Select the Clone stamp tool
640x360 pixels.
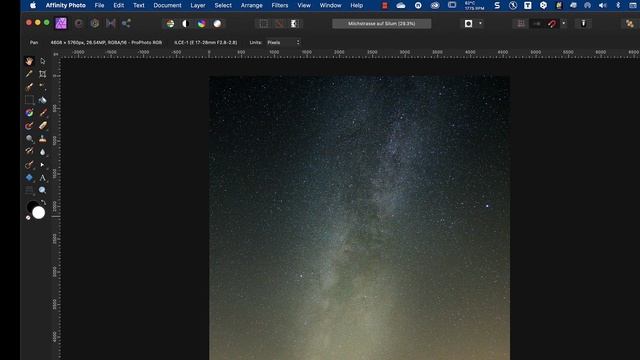(x=42, y=139)
